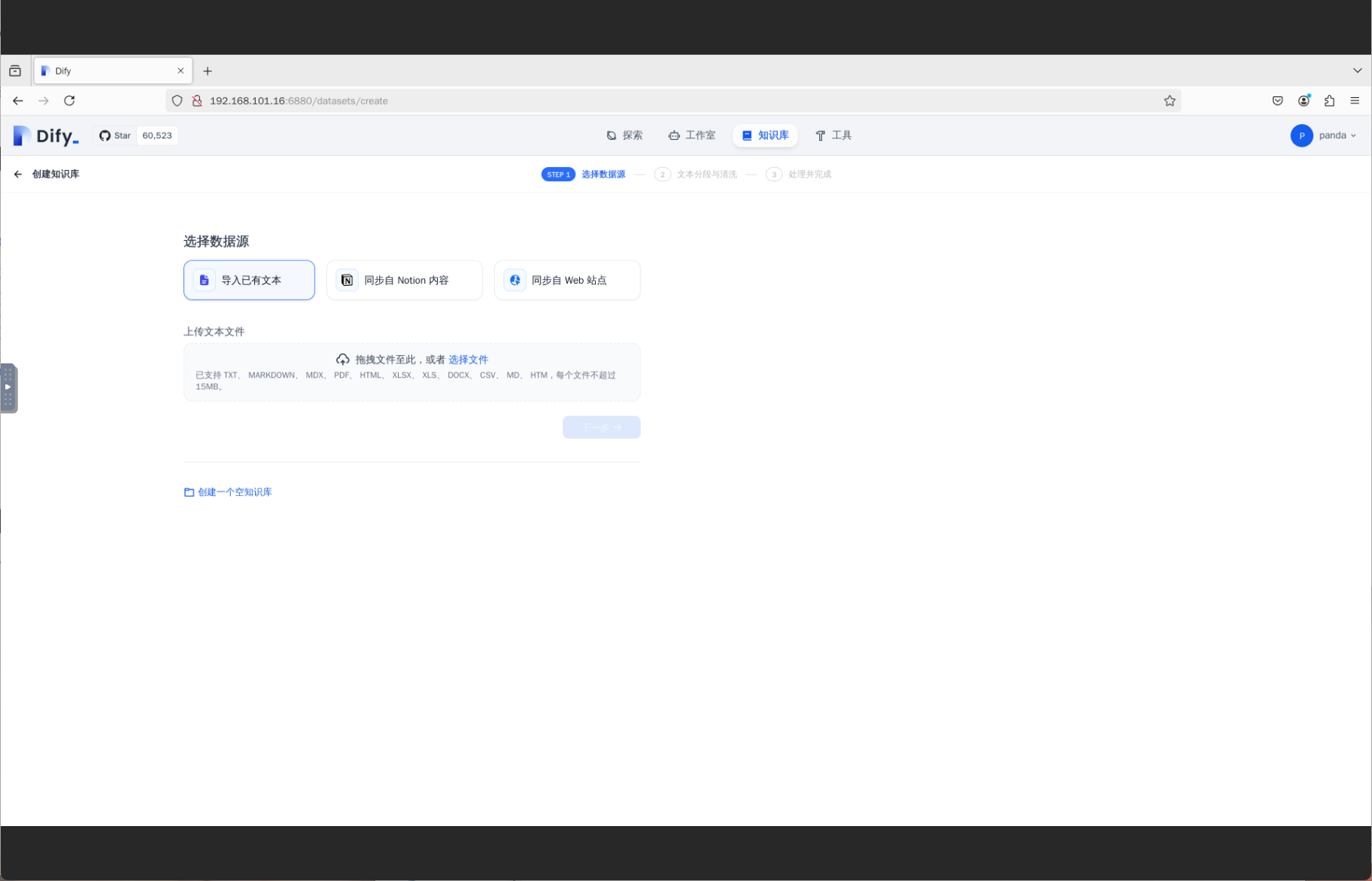Screen dimensions: 1372x881
Task: Click the 工具 hammer icon
Action: click(821, 135)
